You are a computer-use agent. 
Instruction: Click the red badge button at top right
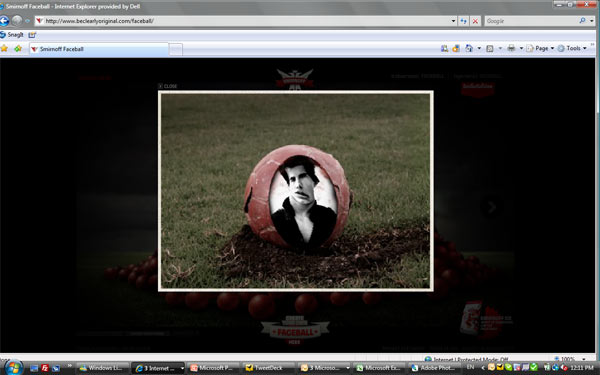[x=478, y=89]
